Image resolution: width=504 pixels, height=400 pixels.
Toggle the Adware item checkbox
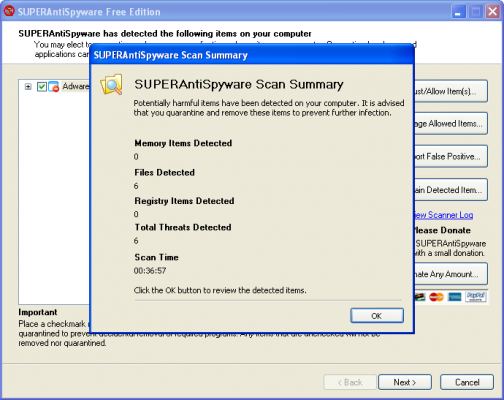click(42, 87)
